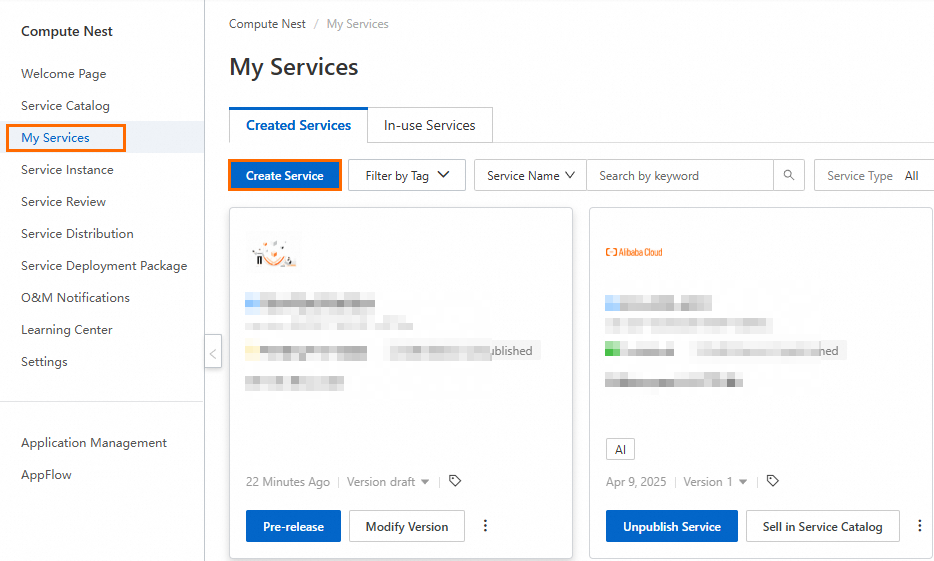Screen dimensions: 934x561
Task: Click the tag icon on the Apr 9, 2025 card
Action: [x=773, y=481]
